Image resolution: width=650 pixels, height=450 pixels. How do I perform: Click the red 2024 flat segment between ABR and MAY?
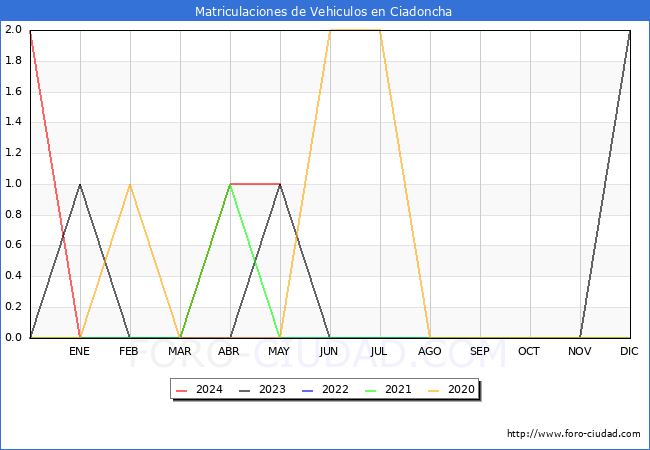tap(255, 184)
